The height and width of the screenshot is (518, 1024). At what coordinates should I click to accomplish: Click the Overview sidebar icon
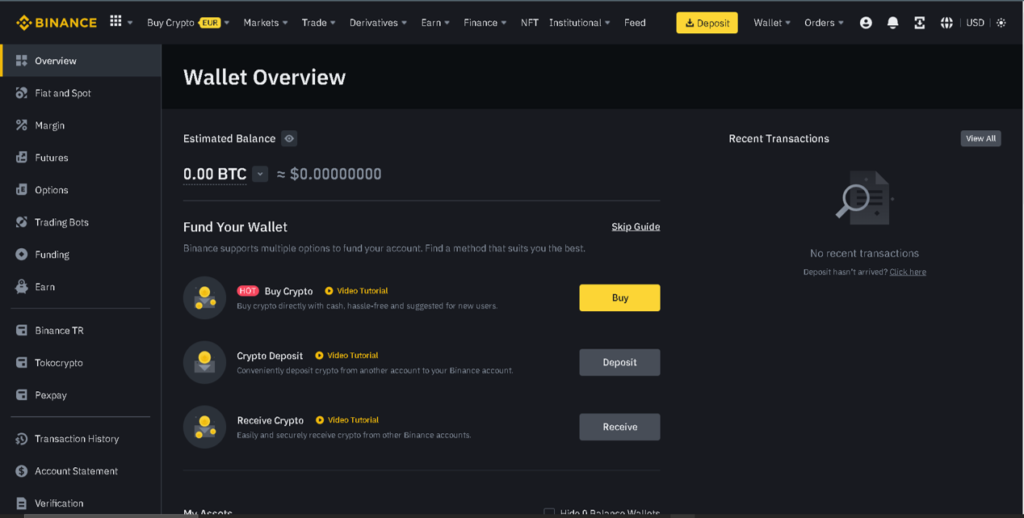(22, 61)
